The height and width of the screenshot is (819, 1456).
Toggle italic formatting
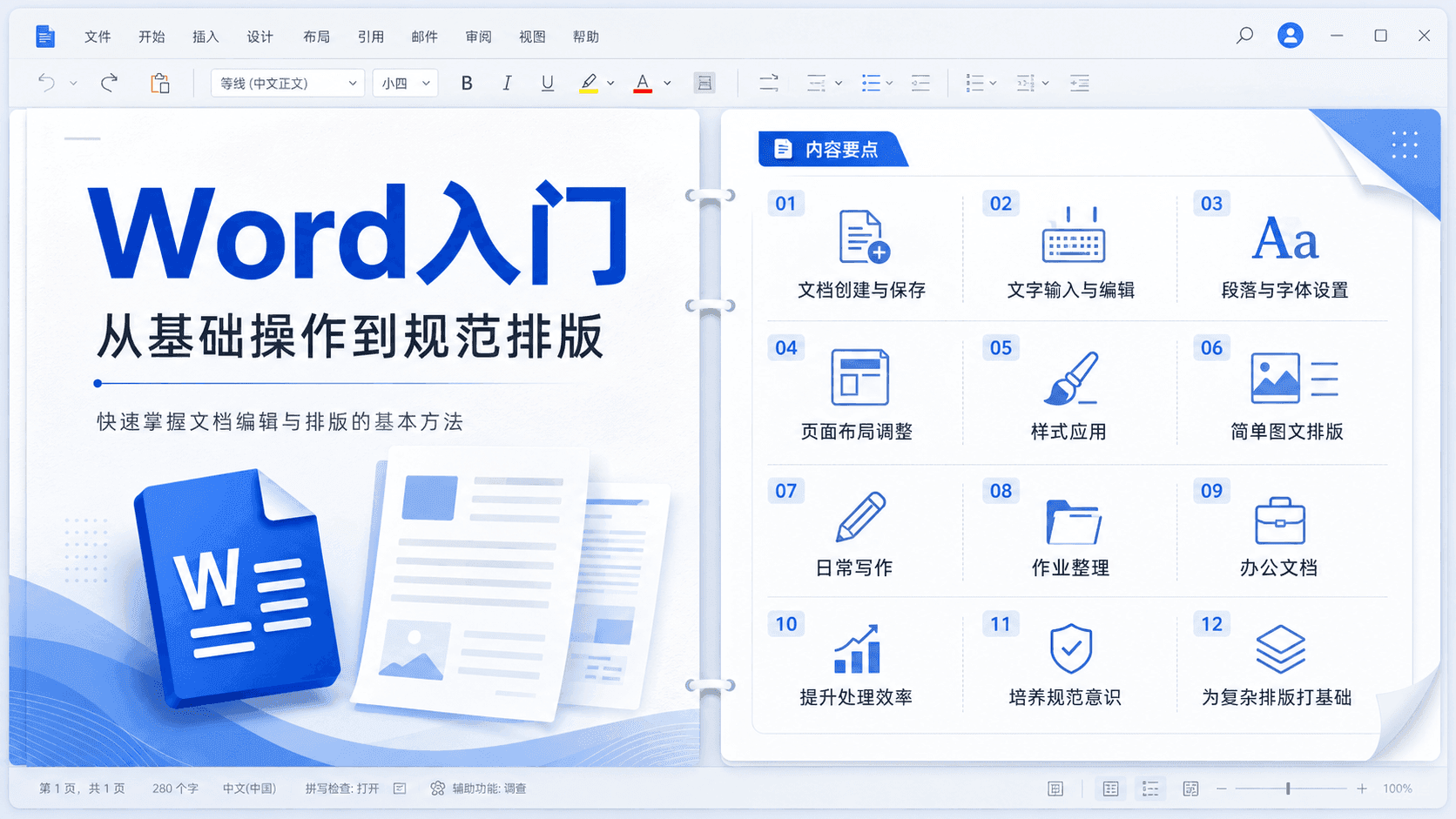tap(507, 83)
